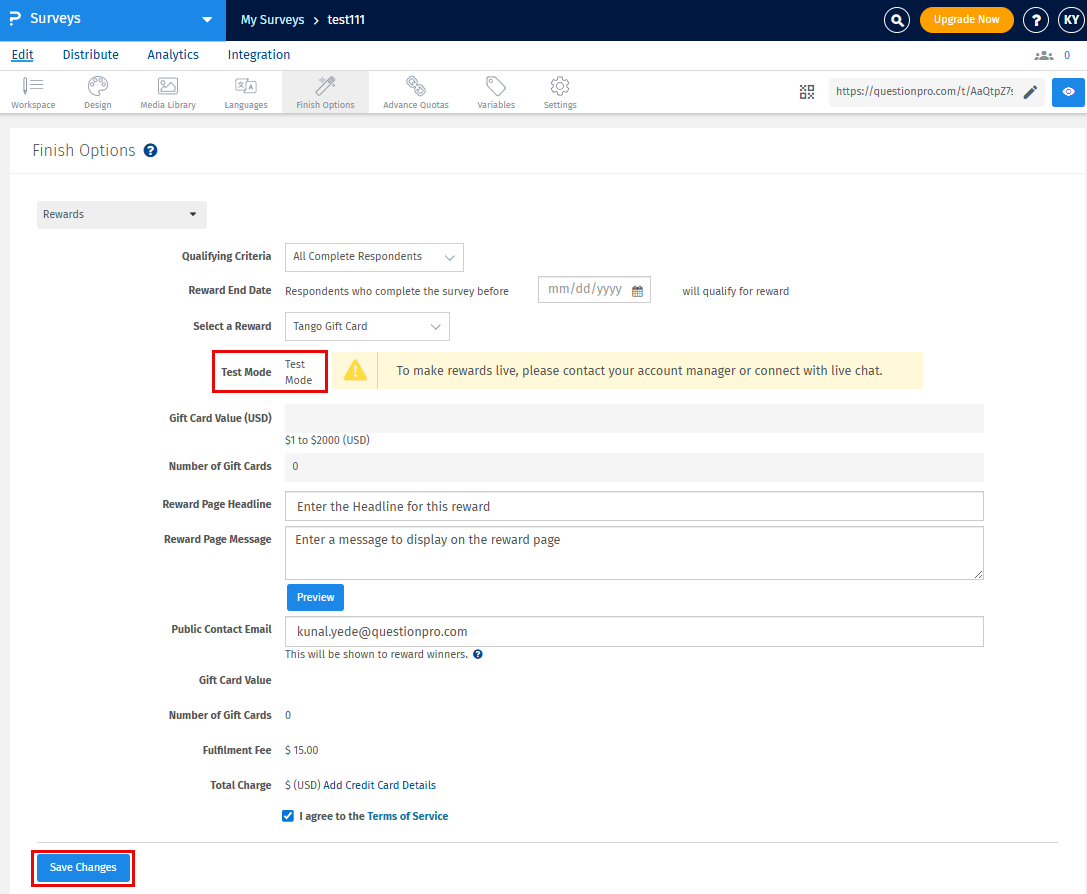Open the Select a Reward dropdown
The height and width of the screenshot is (894, 1087).
click(367, 326)
